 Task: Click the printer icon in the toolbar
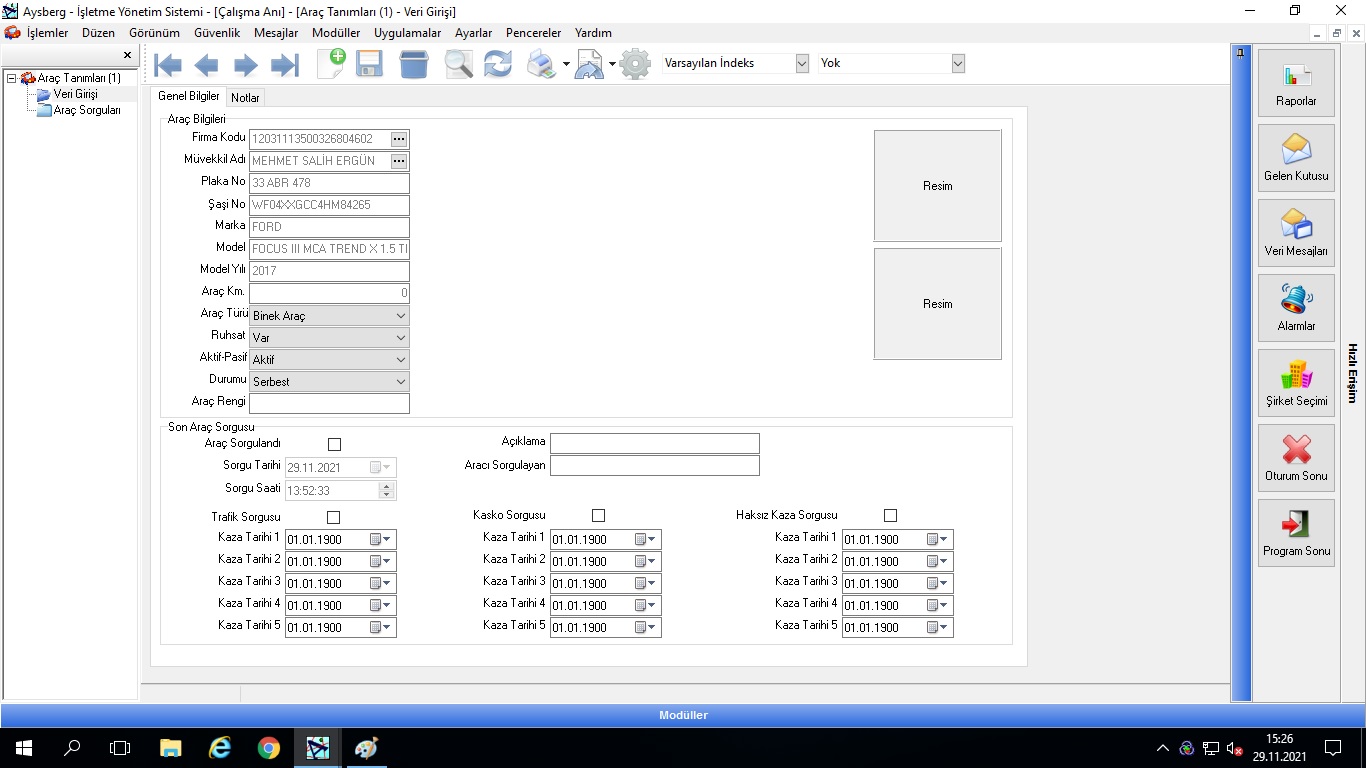click(541, 65)
